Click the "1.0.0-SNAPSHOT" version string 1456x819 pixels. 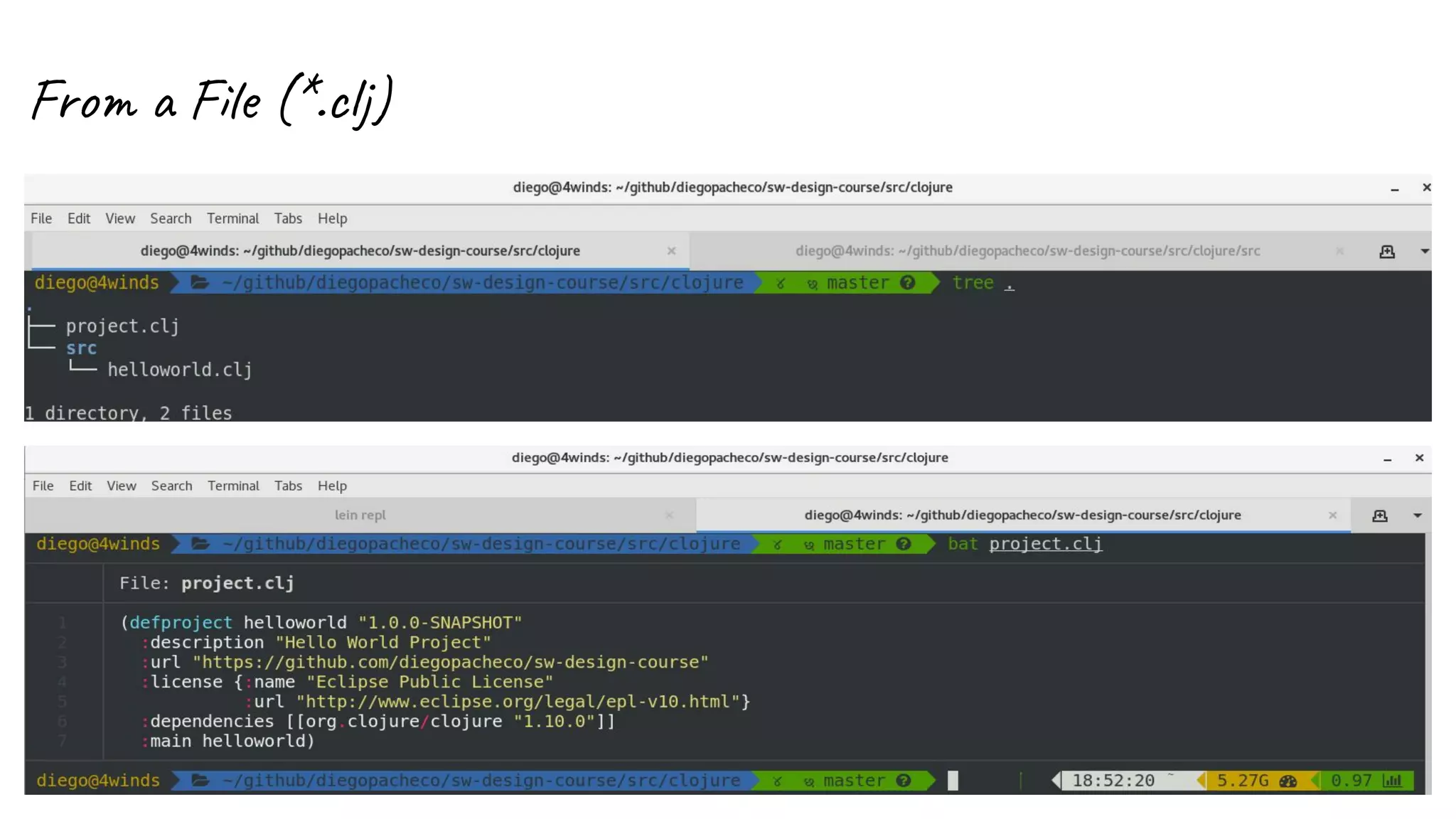point(440,623)
